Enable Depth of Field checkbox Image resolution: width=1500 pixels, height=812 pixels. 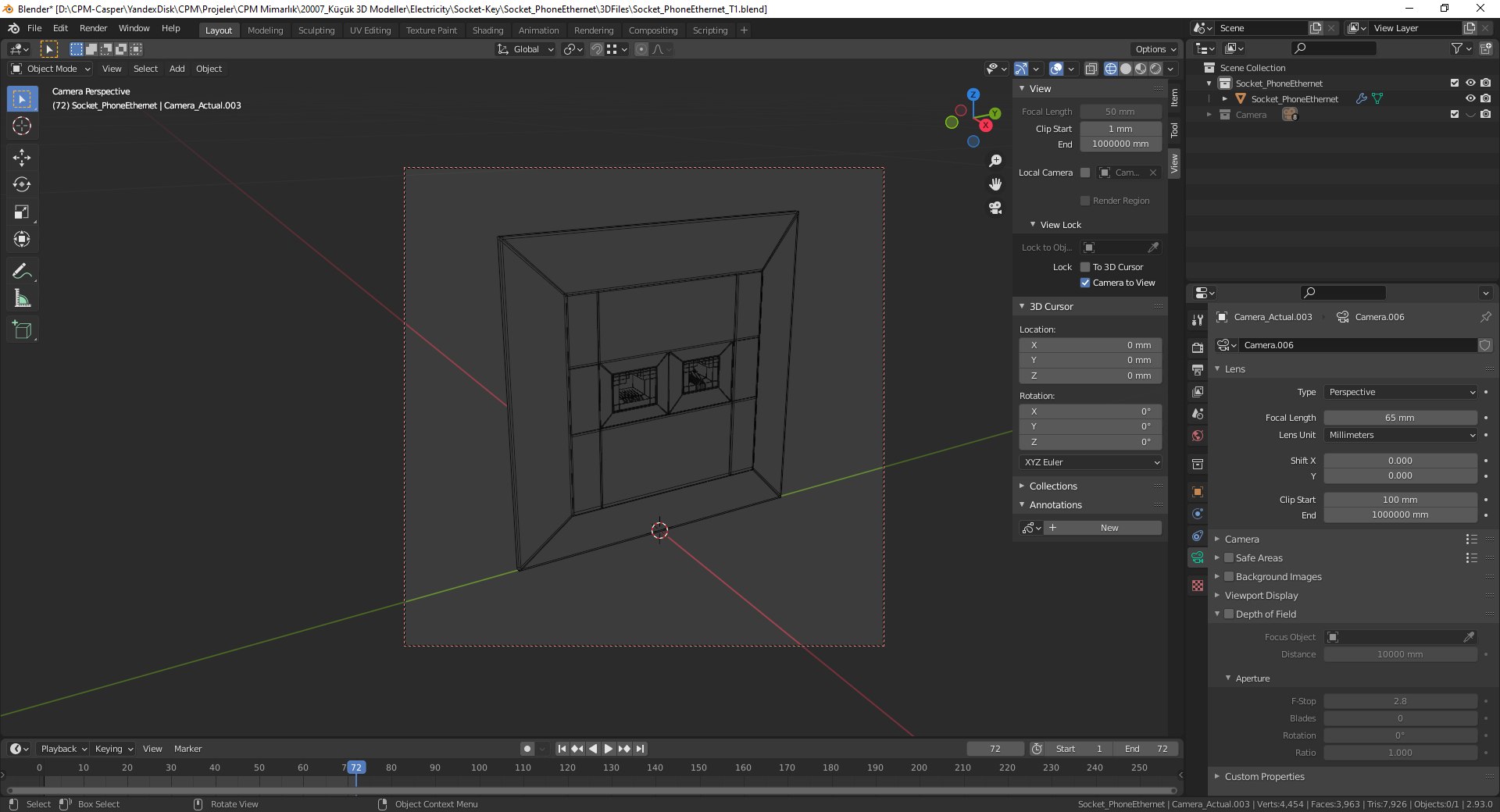click(1229, 614)
